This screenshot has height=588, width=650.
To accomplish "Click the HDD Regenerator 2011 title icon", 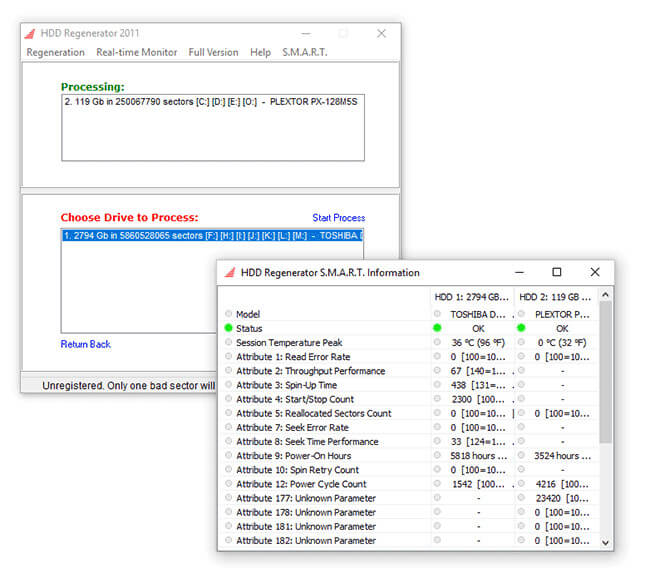I will 30,34.
